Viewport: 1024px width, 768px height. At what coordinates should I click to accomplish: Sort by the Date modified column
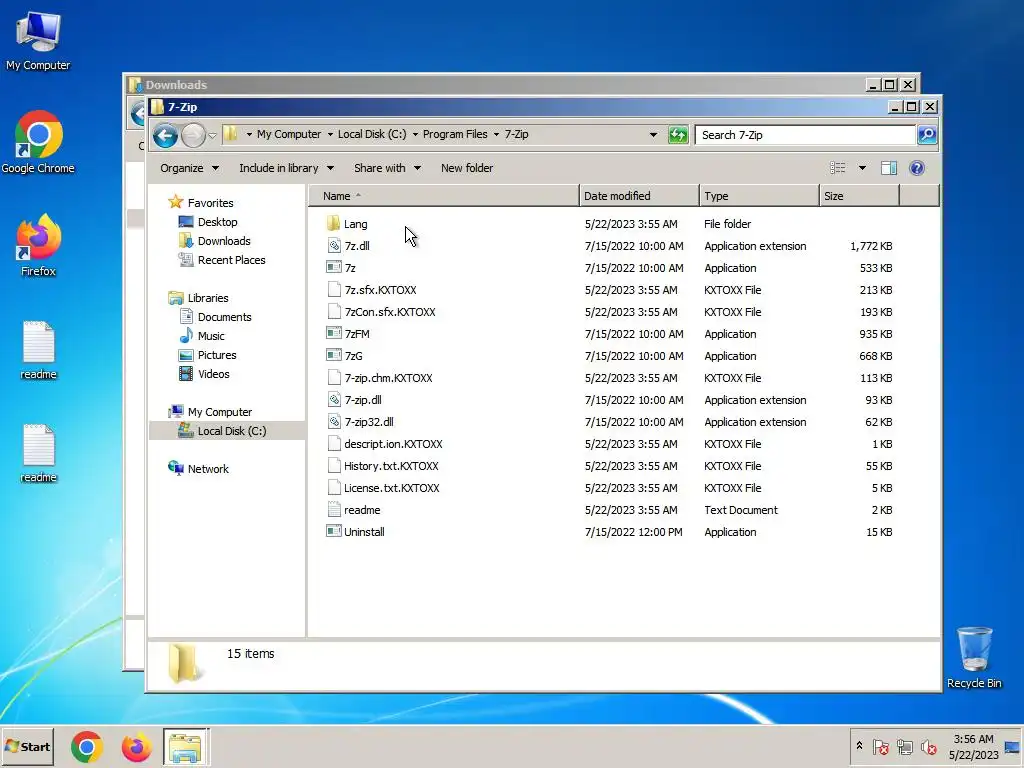coord(639,196)
